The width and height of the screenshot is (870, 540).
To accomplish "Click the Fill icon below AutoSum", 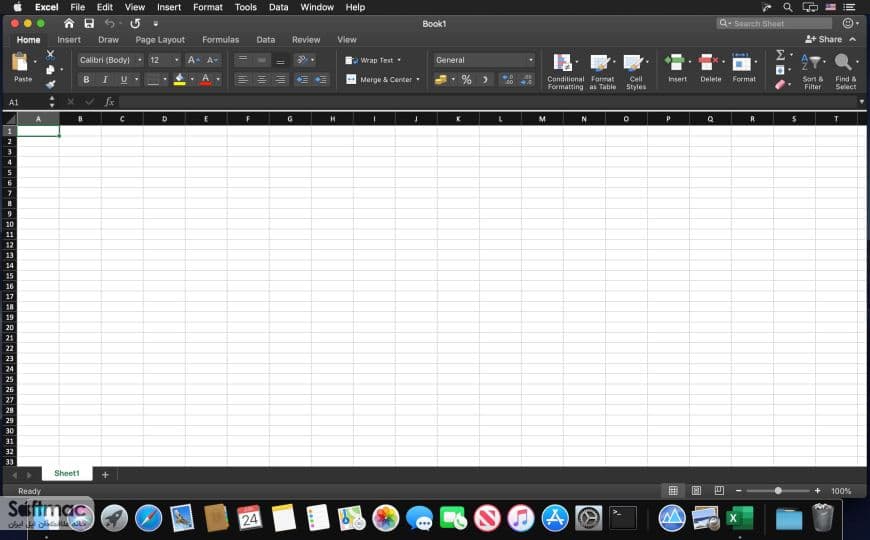I will pyautogui.click(x=780, y=70).
